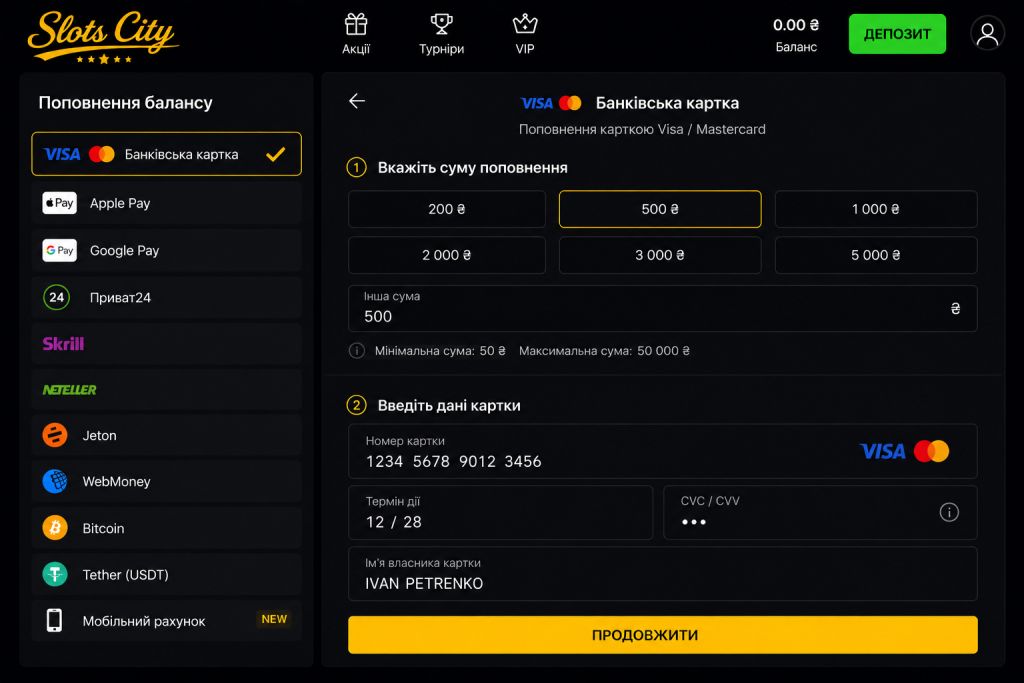Pick the 2 000 ₴ amount
This screenshot has width=1024, height=683.
tap(447, 255)
